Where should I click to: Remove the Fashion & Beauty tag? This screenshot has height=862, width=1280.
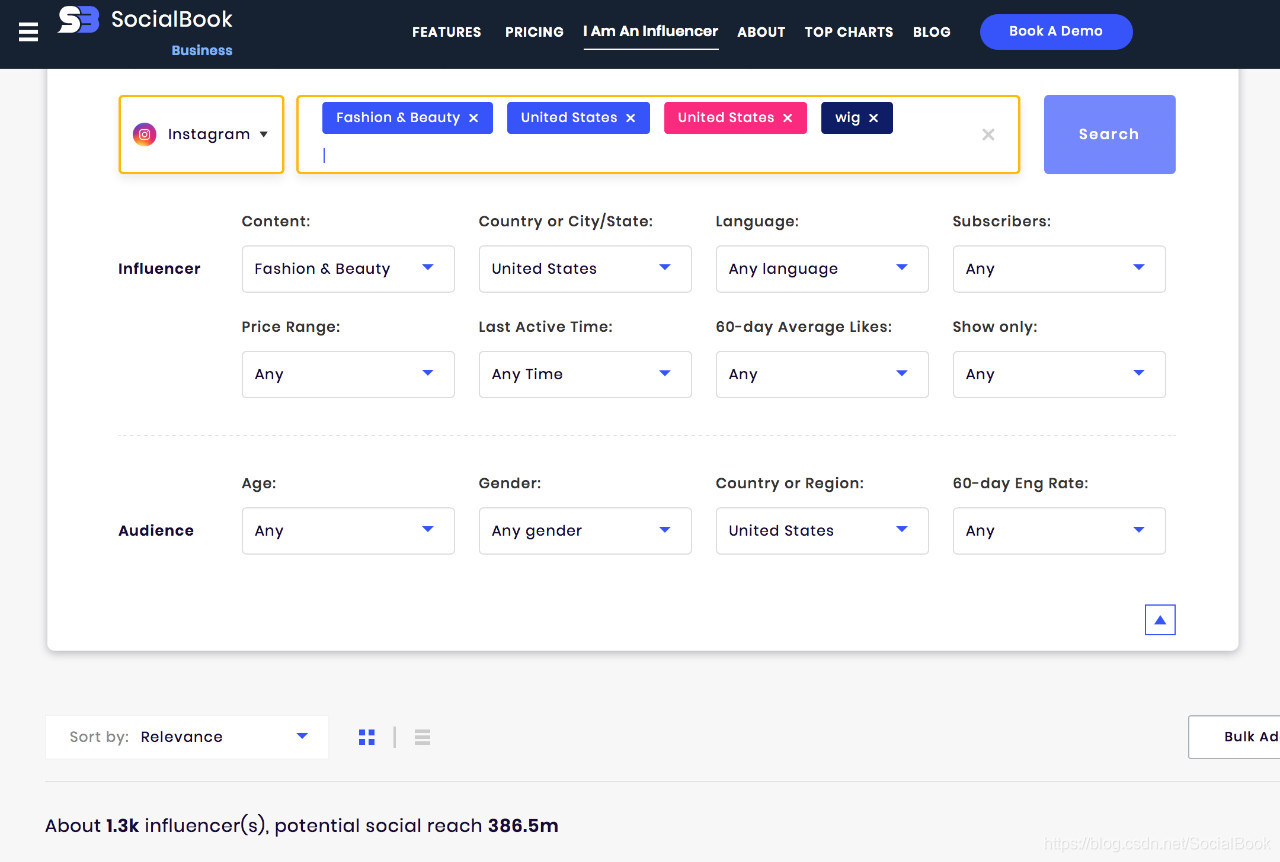474,118
